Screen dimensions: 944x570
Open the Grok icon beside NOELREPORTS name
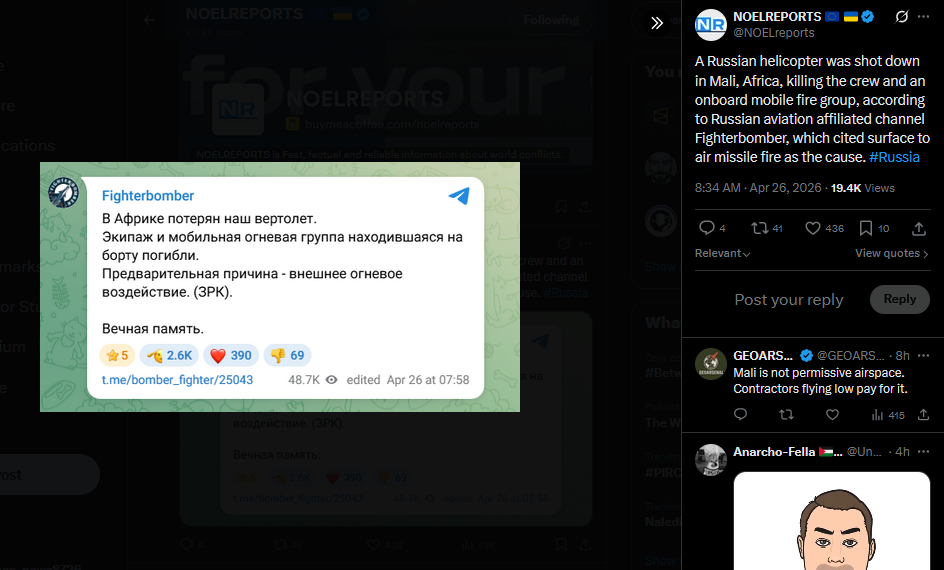901,17
